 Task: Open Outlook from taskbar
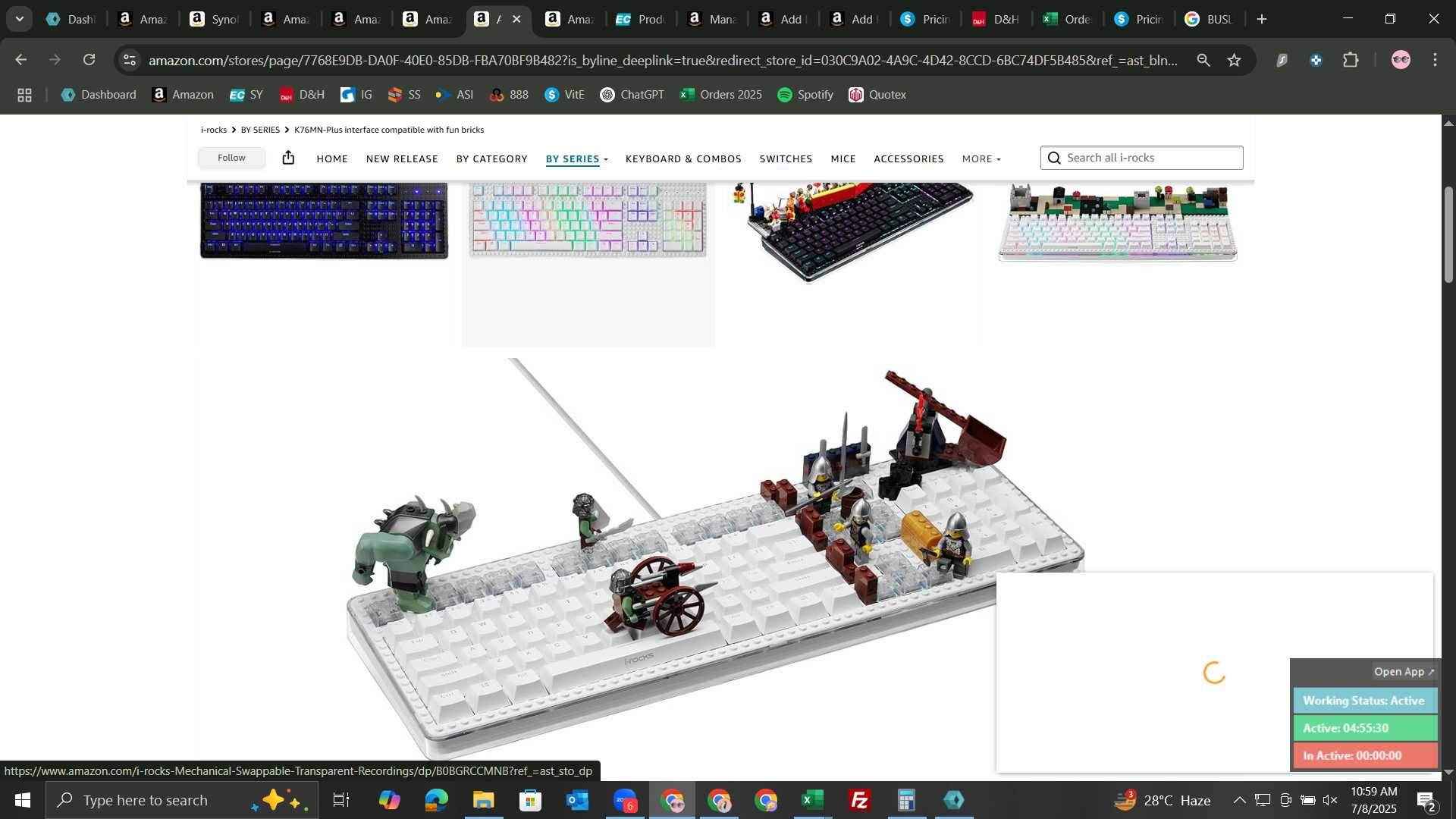578,800
